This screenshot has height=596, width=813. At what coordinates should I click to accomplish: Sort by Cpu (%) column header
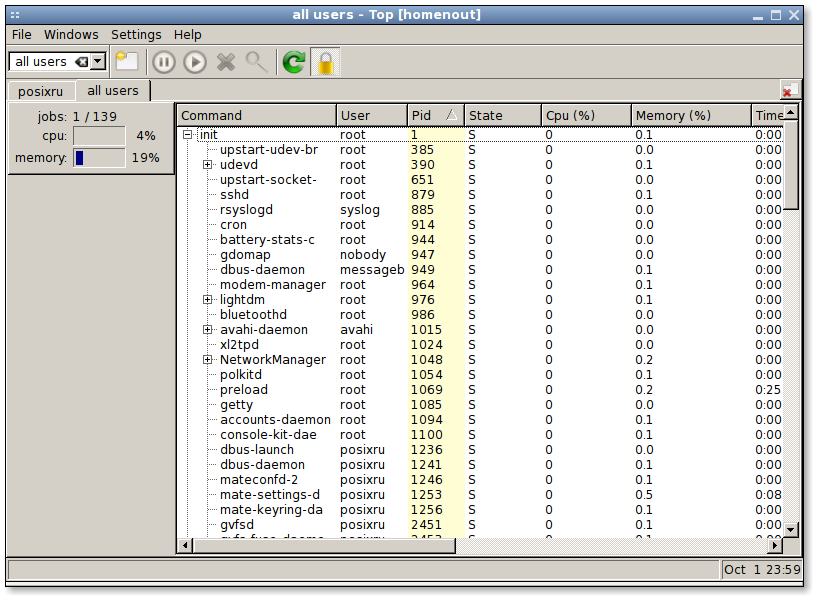[586, 115]
